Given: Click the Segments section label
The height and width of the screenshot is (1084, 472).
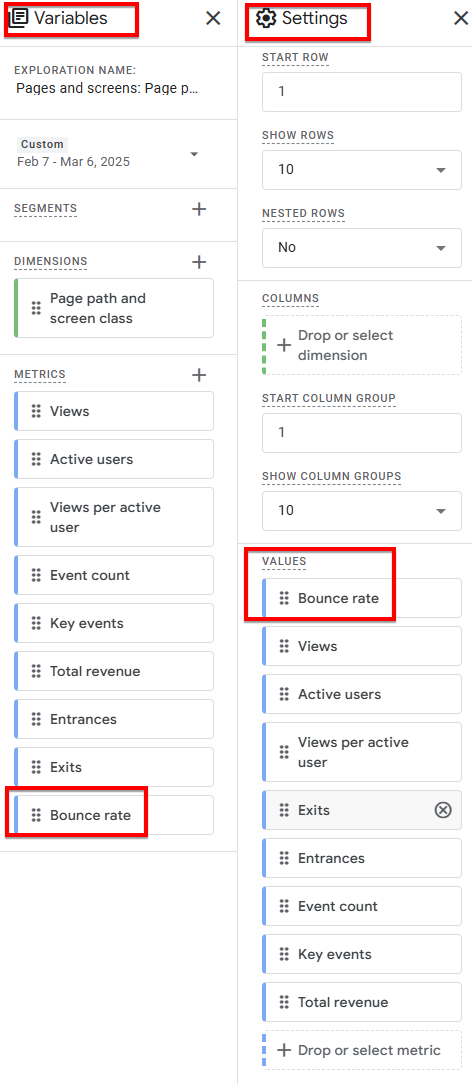Looking at the screenshot, I should point(46,208).
